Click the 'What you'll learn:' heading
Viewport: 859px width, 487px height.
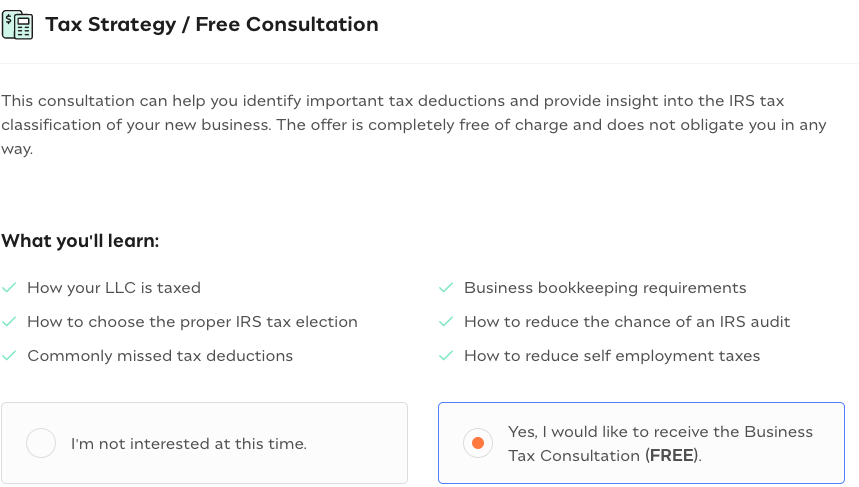80,241
